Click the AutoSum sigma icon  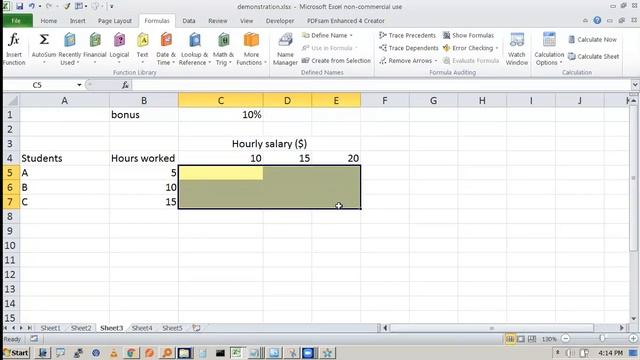(x=44, y=40)
